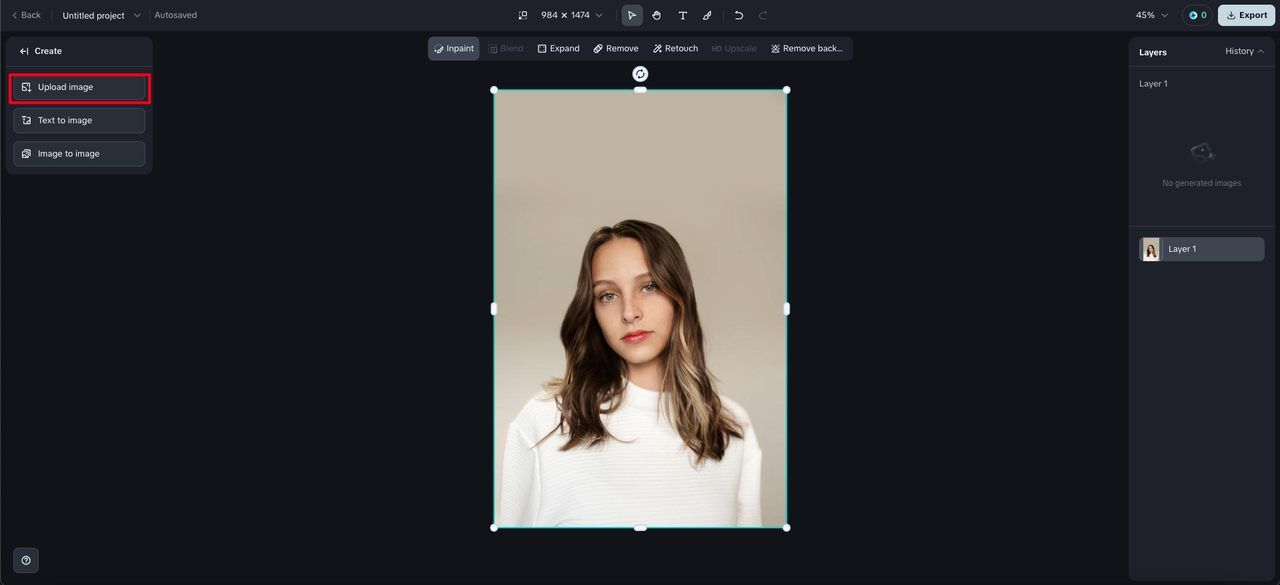Viewport: 1280px width, 585px height.
Task: Redo the last action
Action: [763, 15]
